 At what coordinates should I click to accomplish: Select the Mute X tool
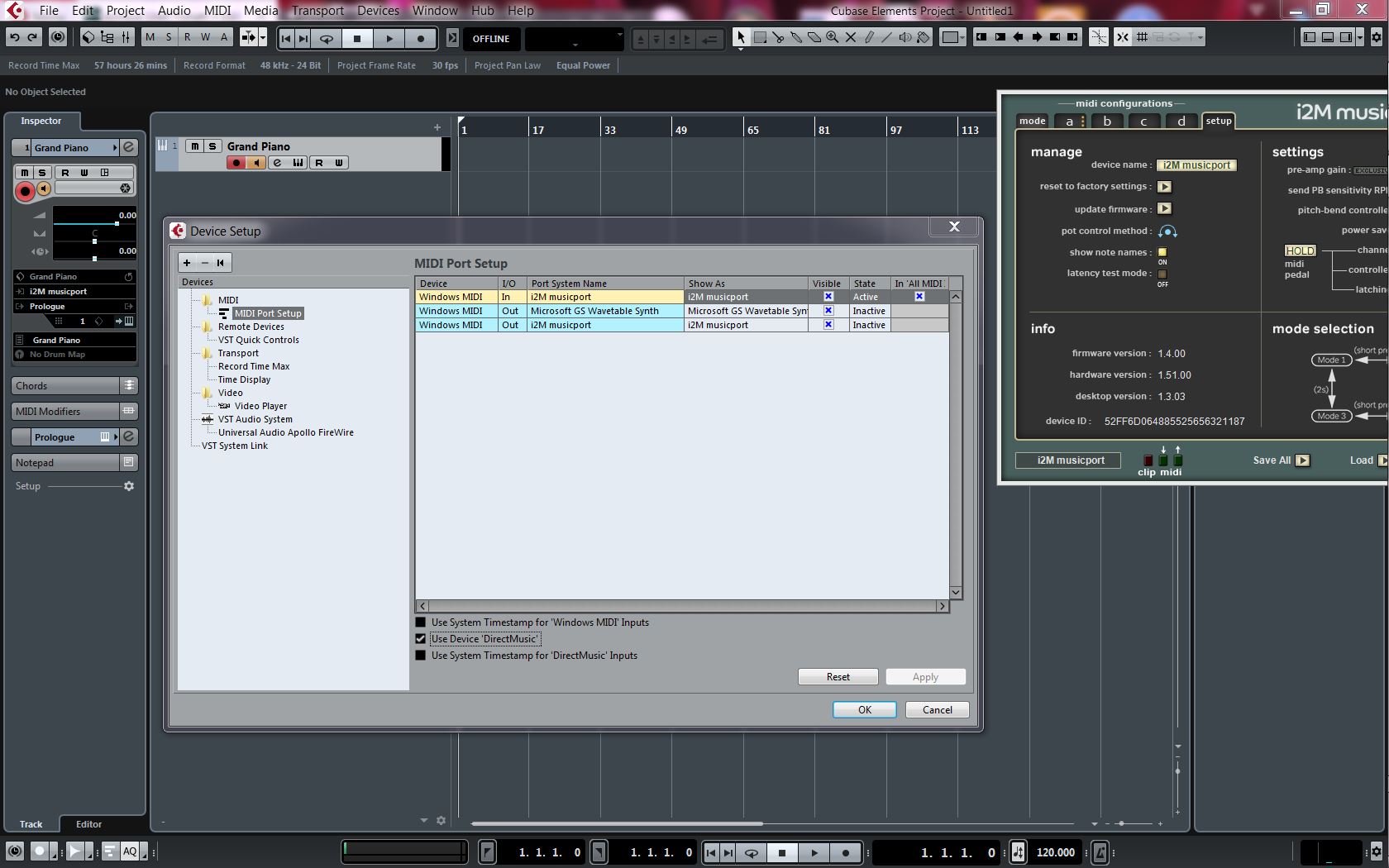coord(851,37)
